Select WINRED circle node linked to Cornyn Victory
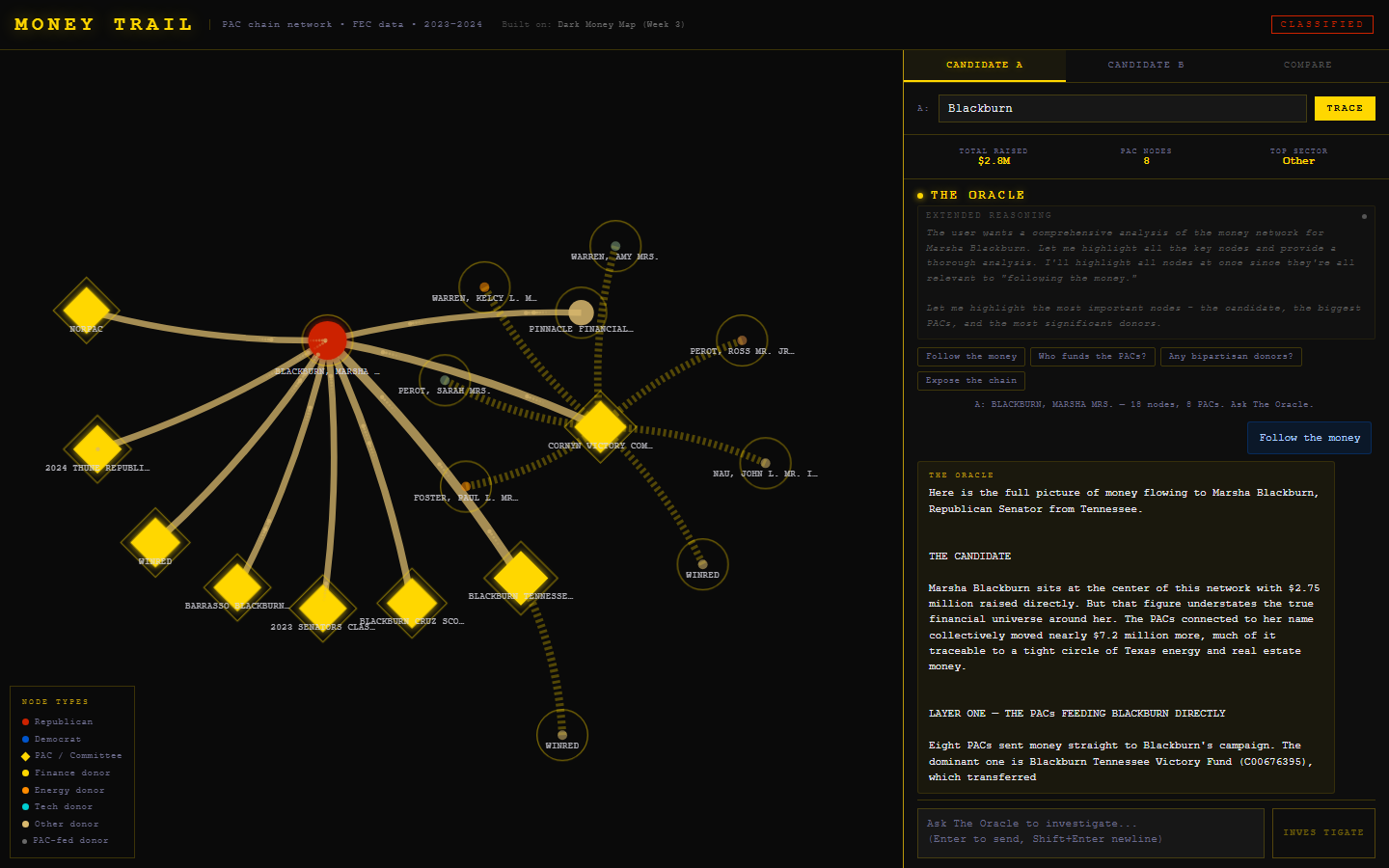Image resolution: width=1389 pixels, height=868 pixels. pyautogui.click(x=702, y=564)
